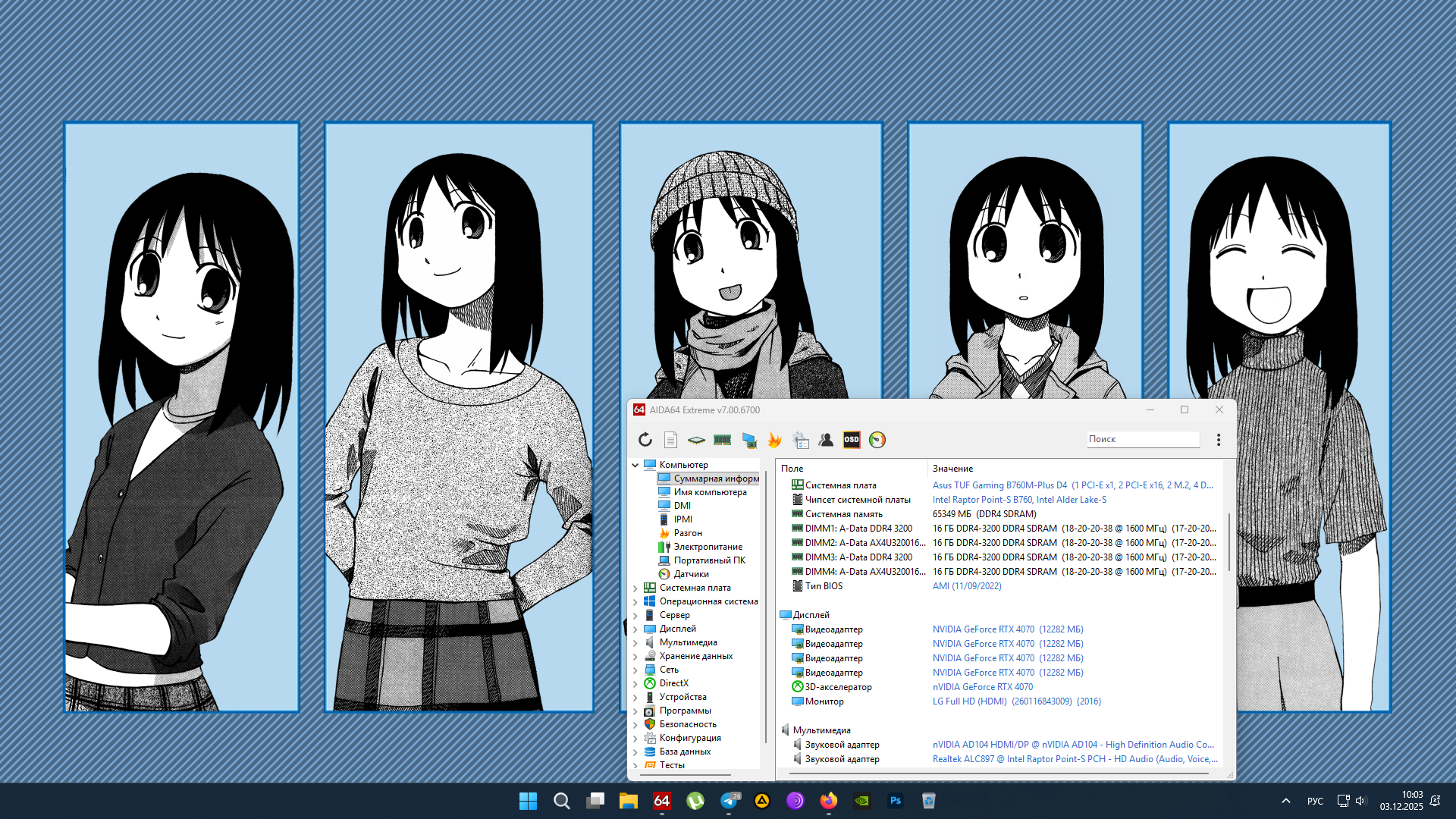Click the Поиск search field

pyautogui.click(x=1142, y=439)
